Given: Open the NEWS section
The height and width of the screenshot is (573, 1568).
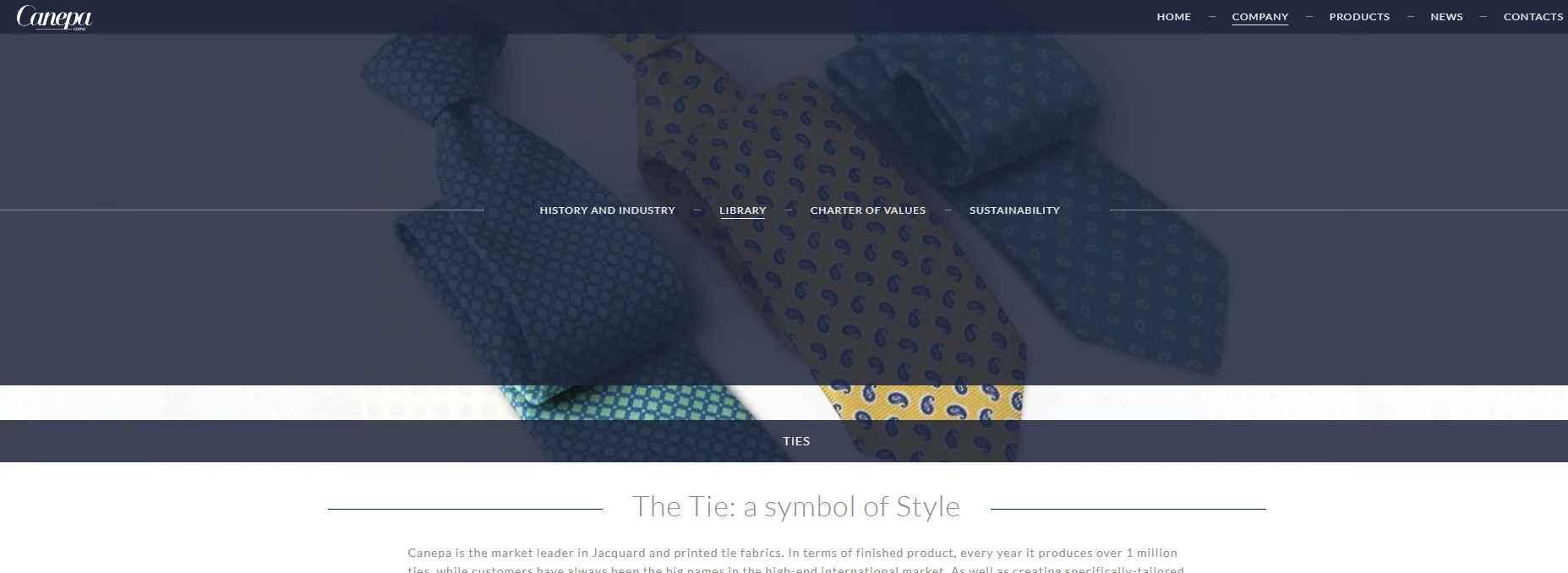Looking at the screenshot, I should point(1446,17).
